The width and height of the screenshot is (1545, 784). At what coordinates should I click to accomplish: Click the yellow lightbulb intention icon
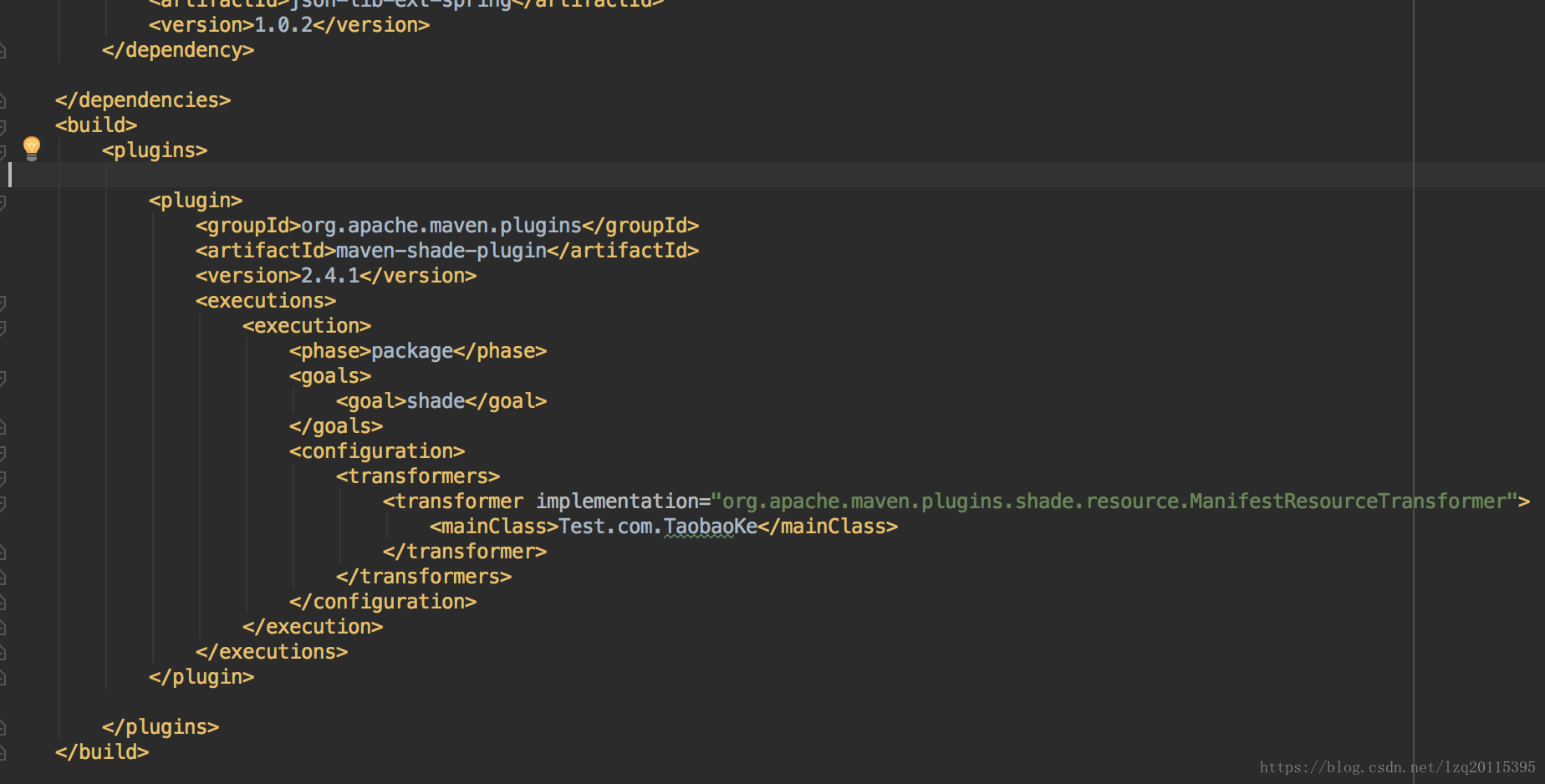(32, 148)
